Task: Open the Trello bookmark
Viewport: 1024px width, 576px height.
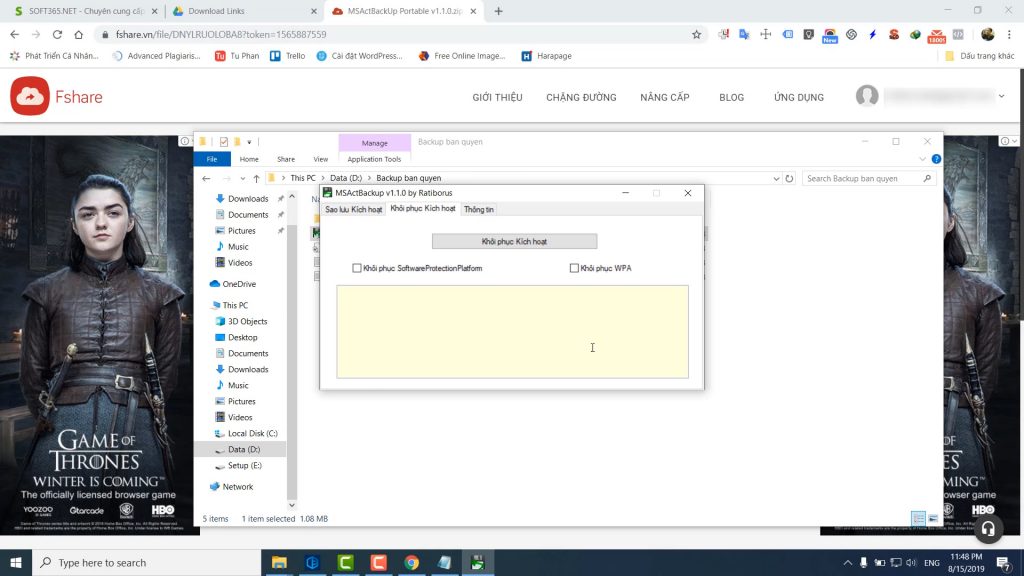Action: (288, 56)
